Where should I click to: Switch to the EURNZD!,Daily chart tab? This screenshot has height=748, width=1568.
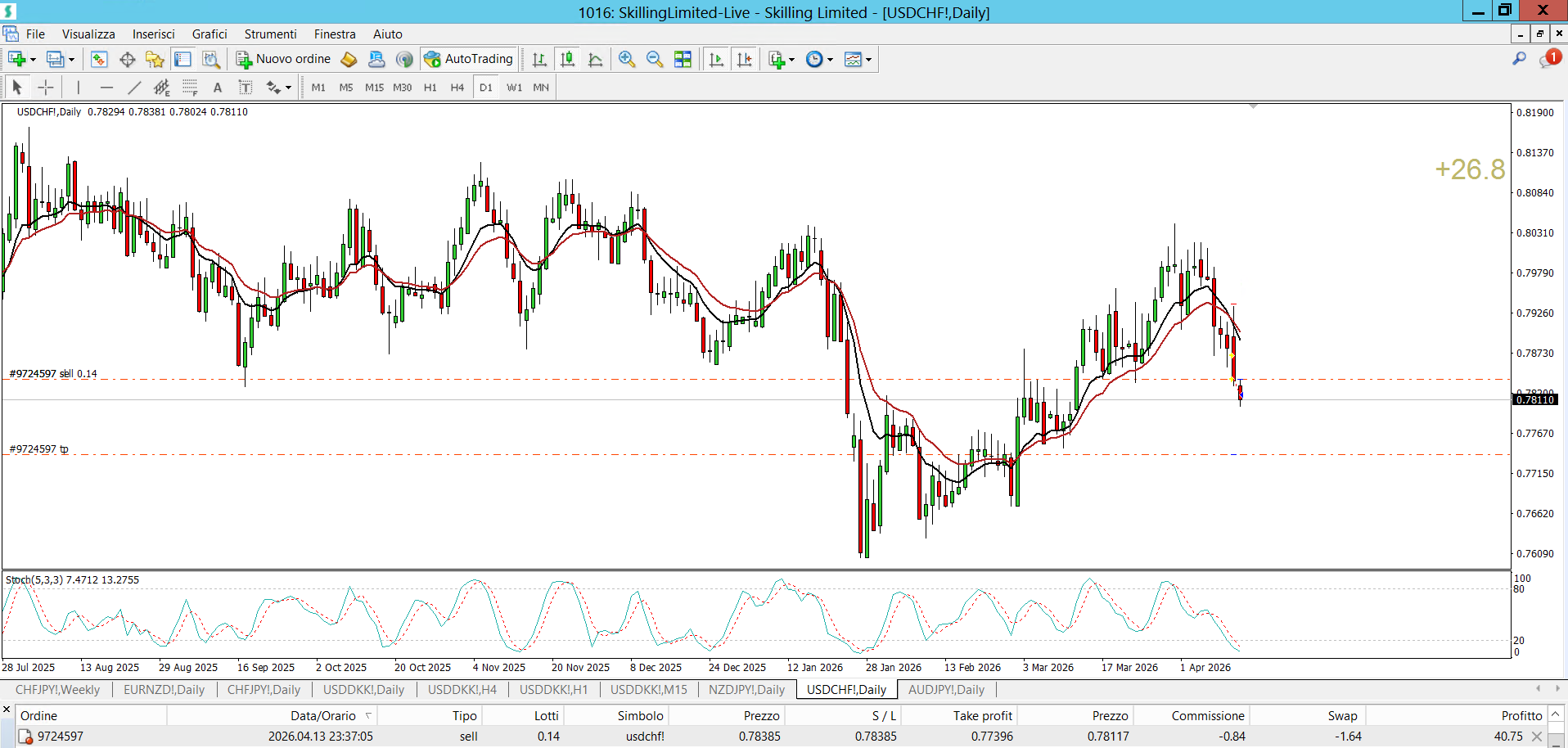point(164,690)
